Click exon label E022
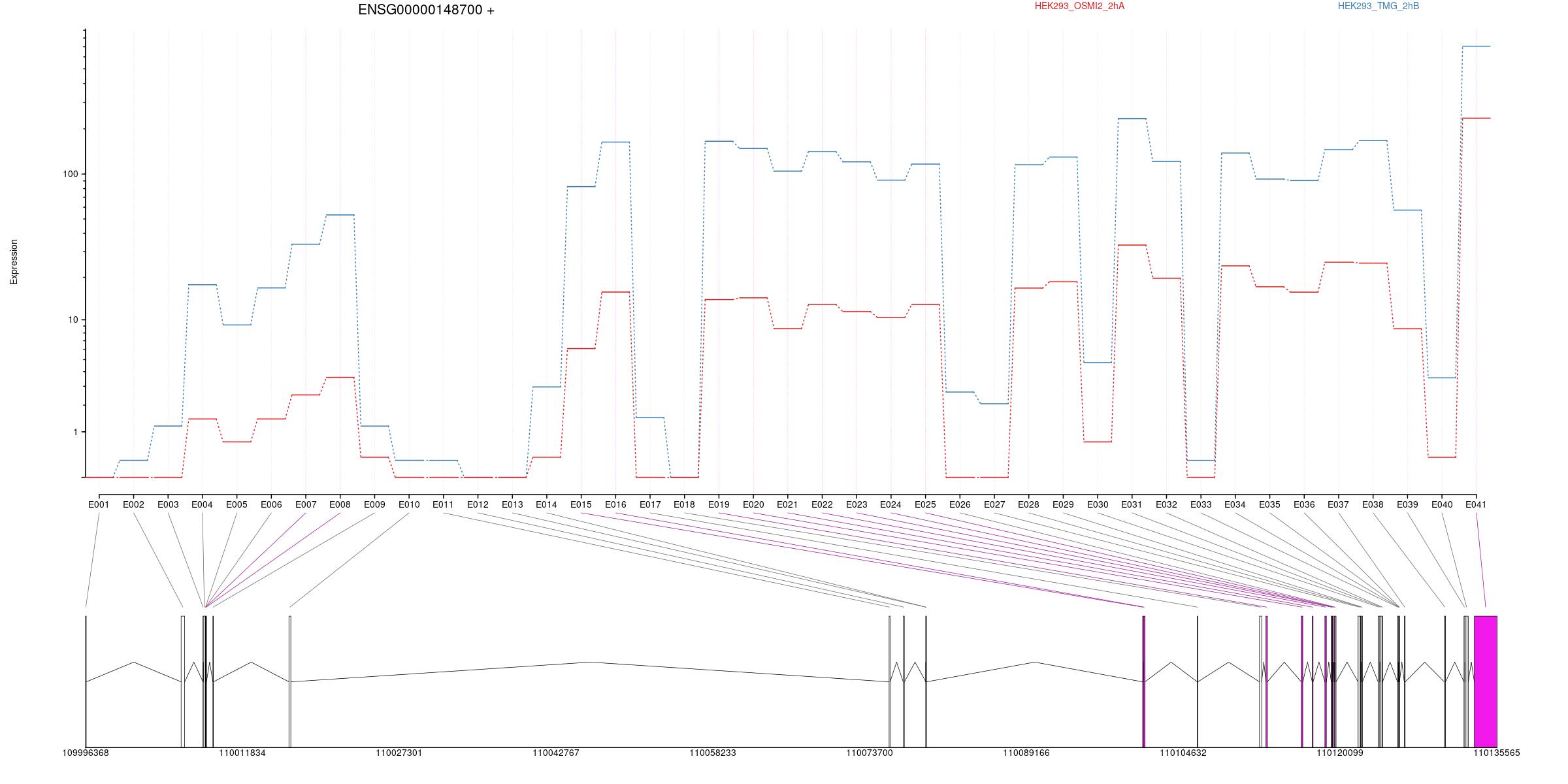Viewport: 1568px width, 784px height. [822, 504]
